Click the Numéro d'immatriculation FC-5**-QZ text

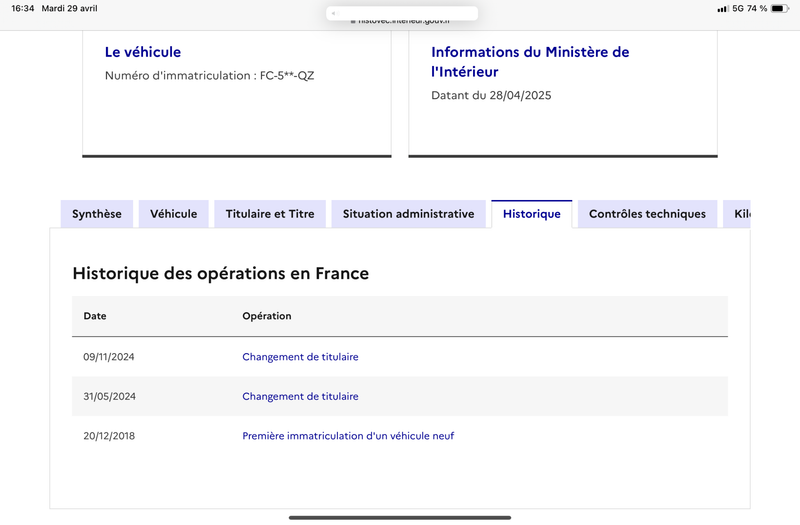tap(209, 76)
